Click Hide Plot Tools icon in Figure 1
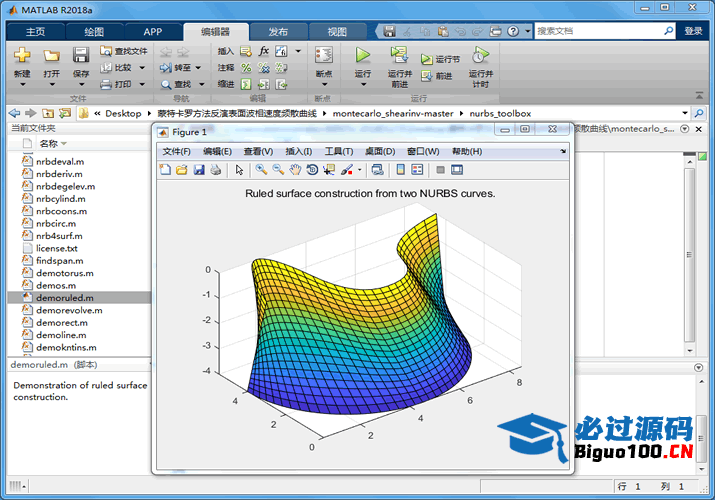Viewport: 715px width, 500px height. (440, 170)
